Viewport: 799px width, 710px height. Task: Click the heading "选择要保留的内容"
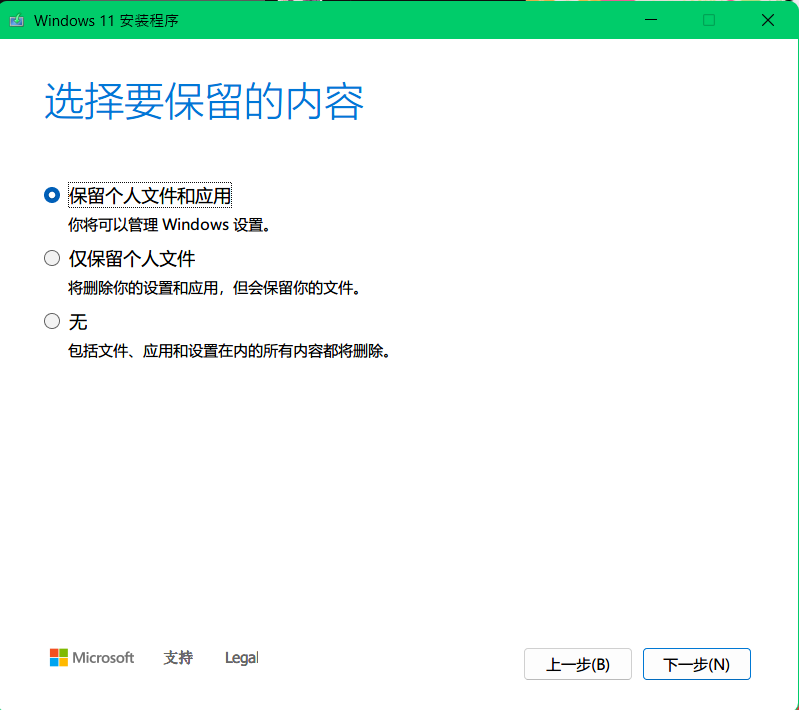coord(204,101)
